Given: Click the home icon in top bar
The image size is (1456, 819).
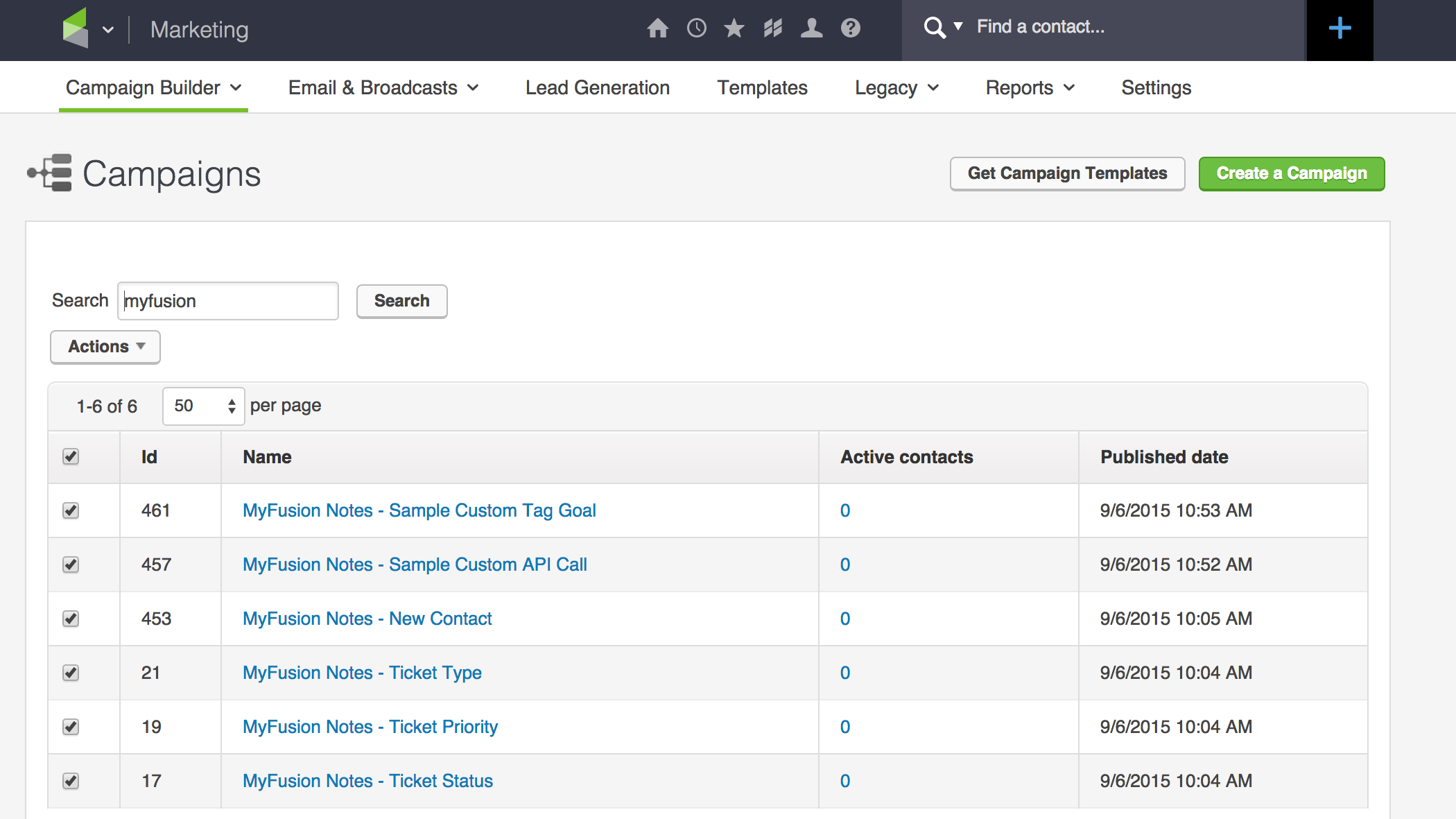Looking at the screenshot, I should [657, 28].
